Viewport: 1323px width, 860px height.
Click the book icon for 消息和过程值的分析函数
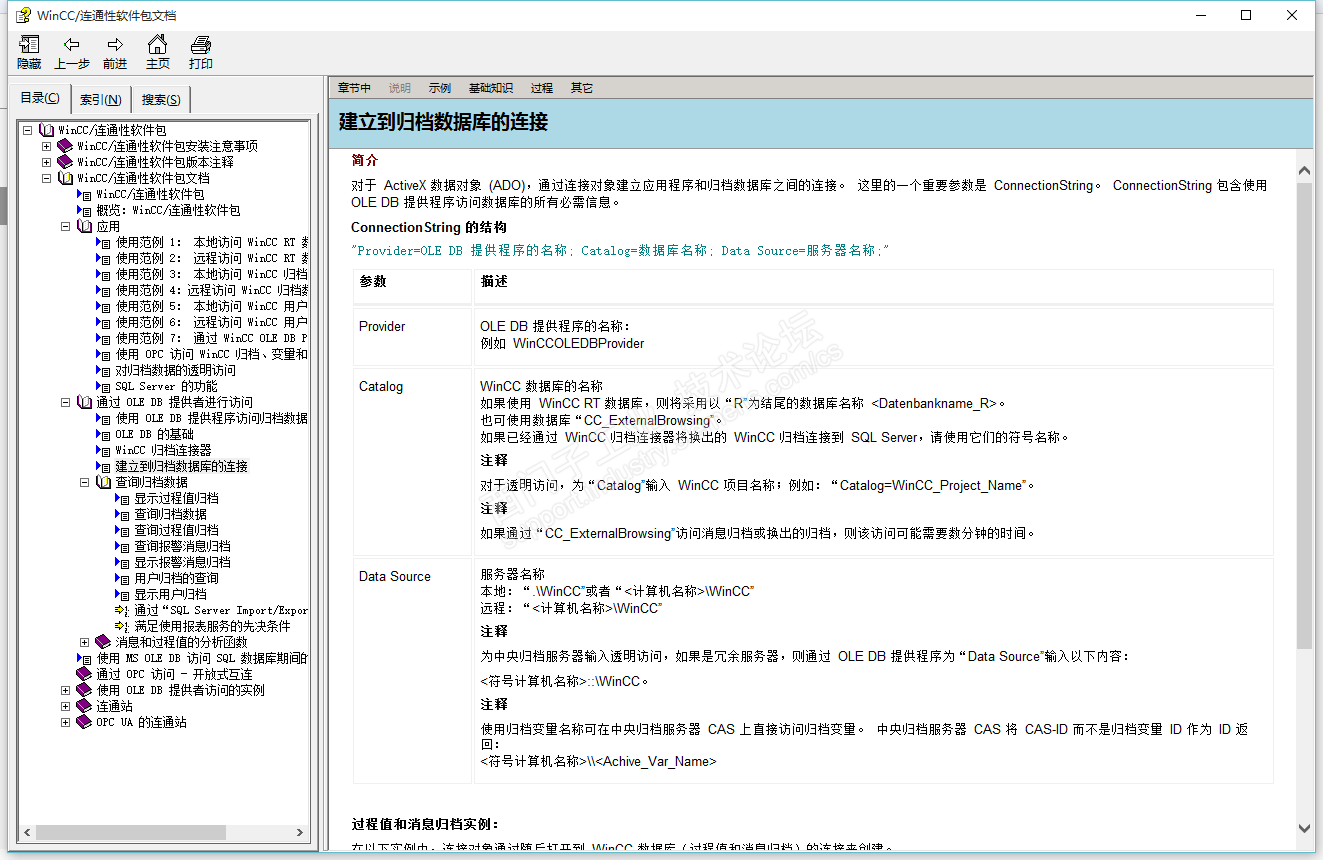(x=103, y=642)
